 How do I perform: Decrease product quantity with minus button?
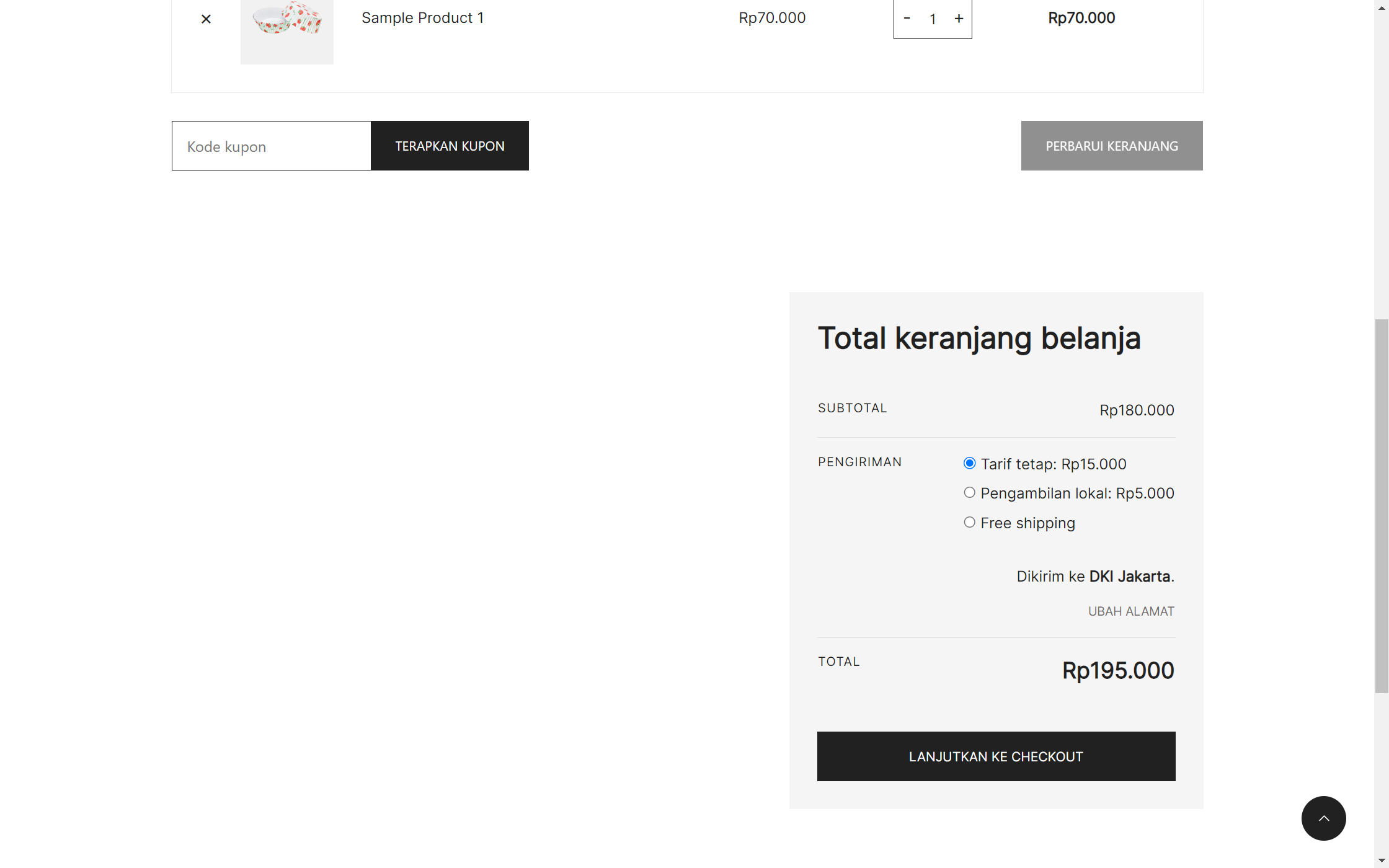point(907,19)
